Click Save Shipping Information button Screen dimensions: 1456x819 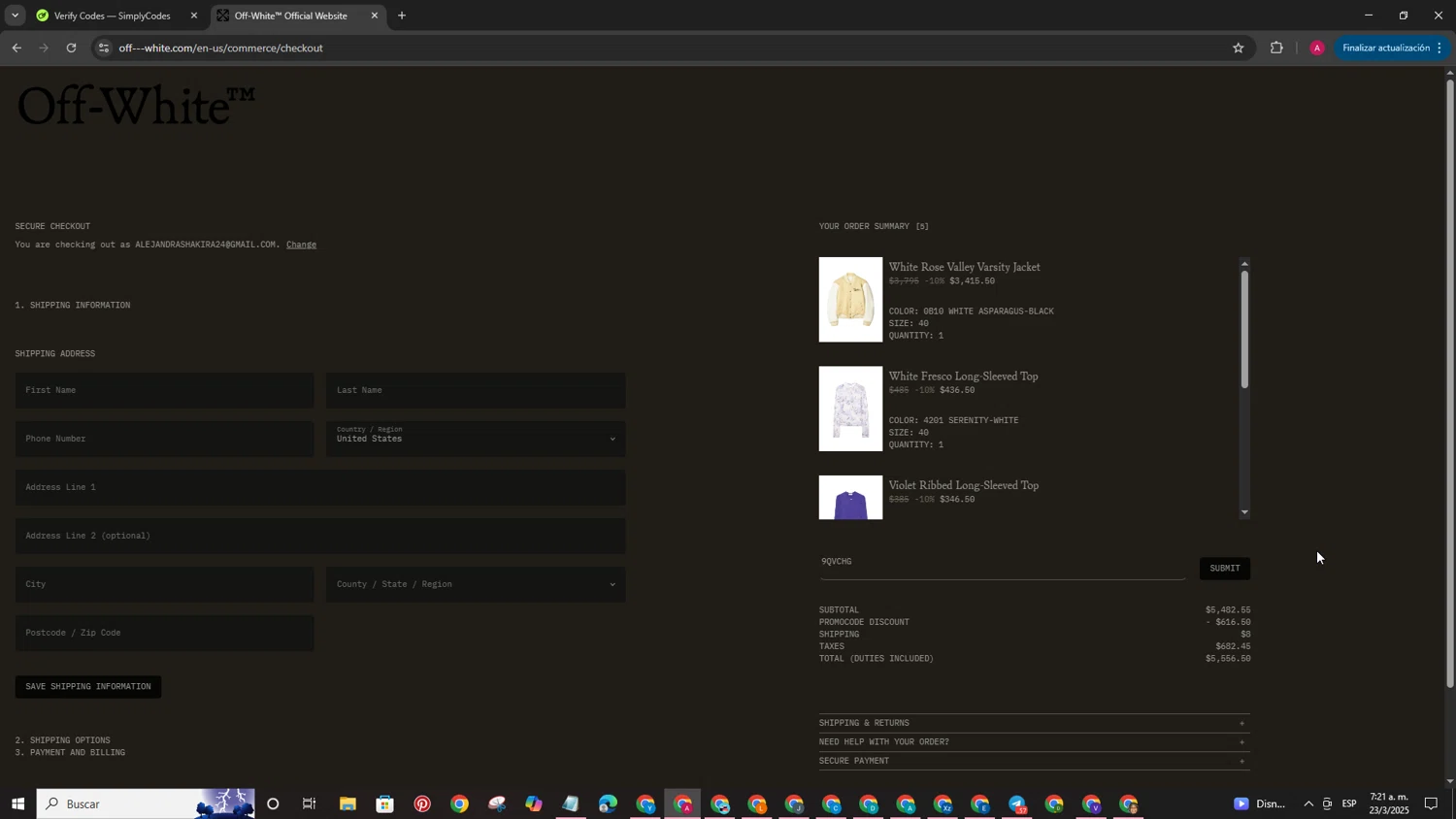point(88,687)
